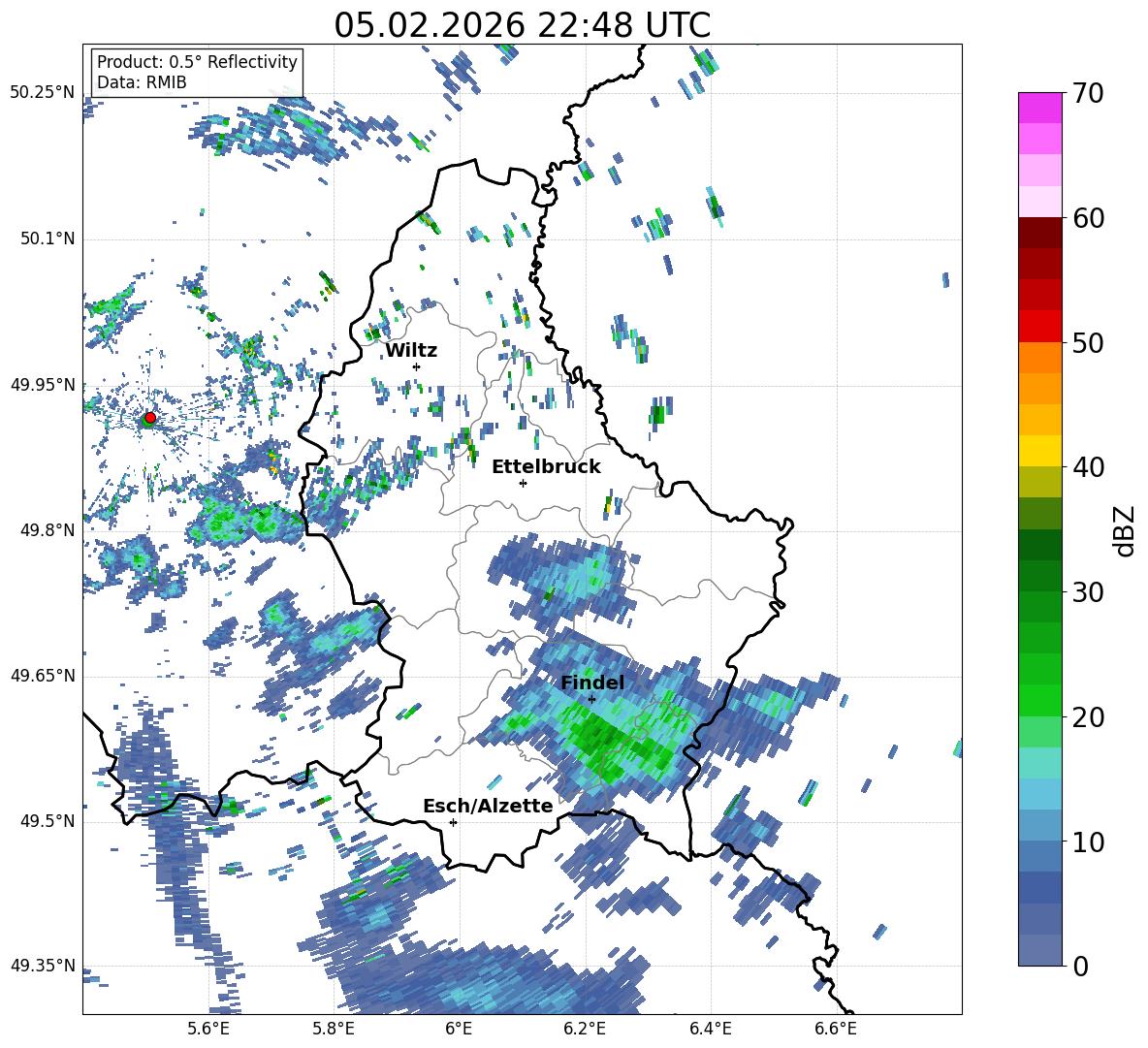Click the 49.95°N latitude label
Viewport: 1148px width, 1048px height.
pyautogui.click(x=43, y=385)
